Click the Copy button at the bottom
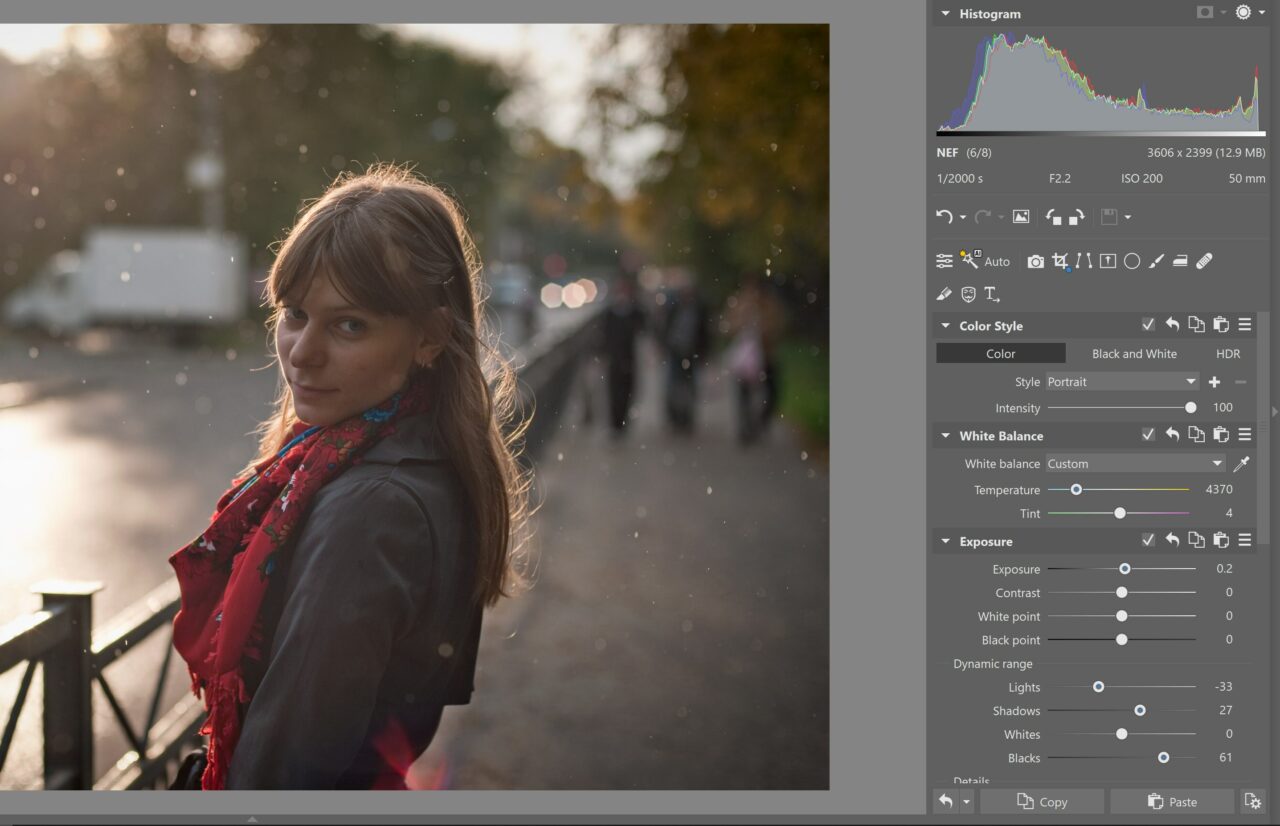 [x=1043, y=801]
